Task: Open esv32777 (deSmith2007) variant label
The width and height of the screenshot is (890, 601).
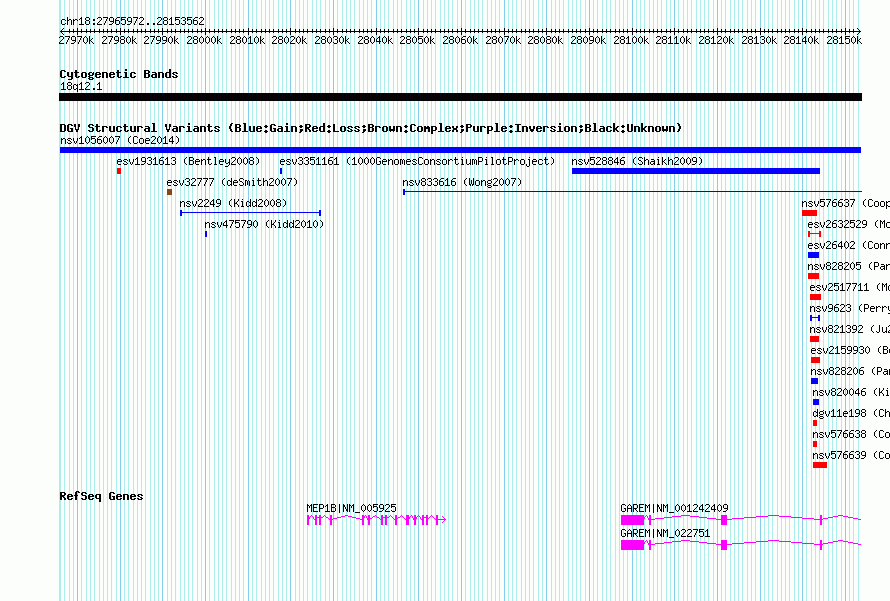Action: [x=232, y=182]
